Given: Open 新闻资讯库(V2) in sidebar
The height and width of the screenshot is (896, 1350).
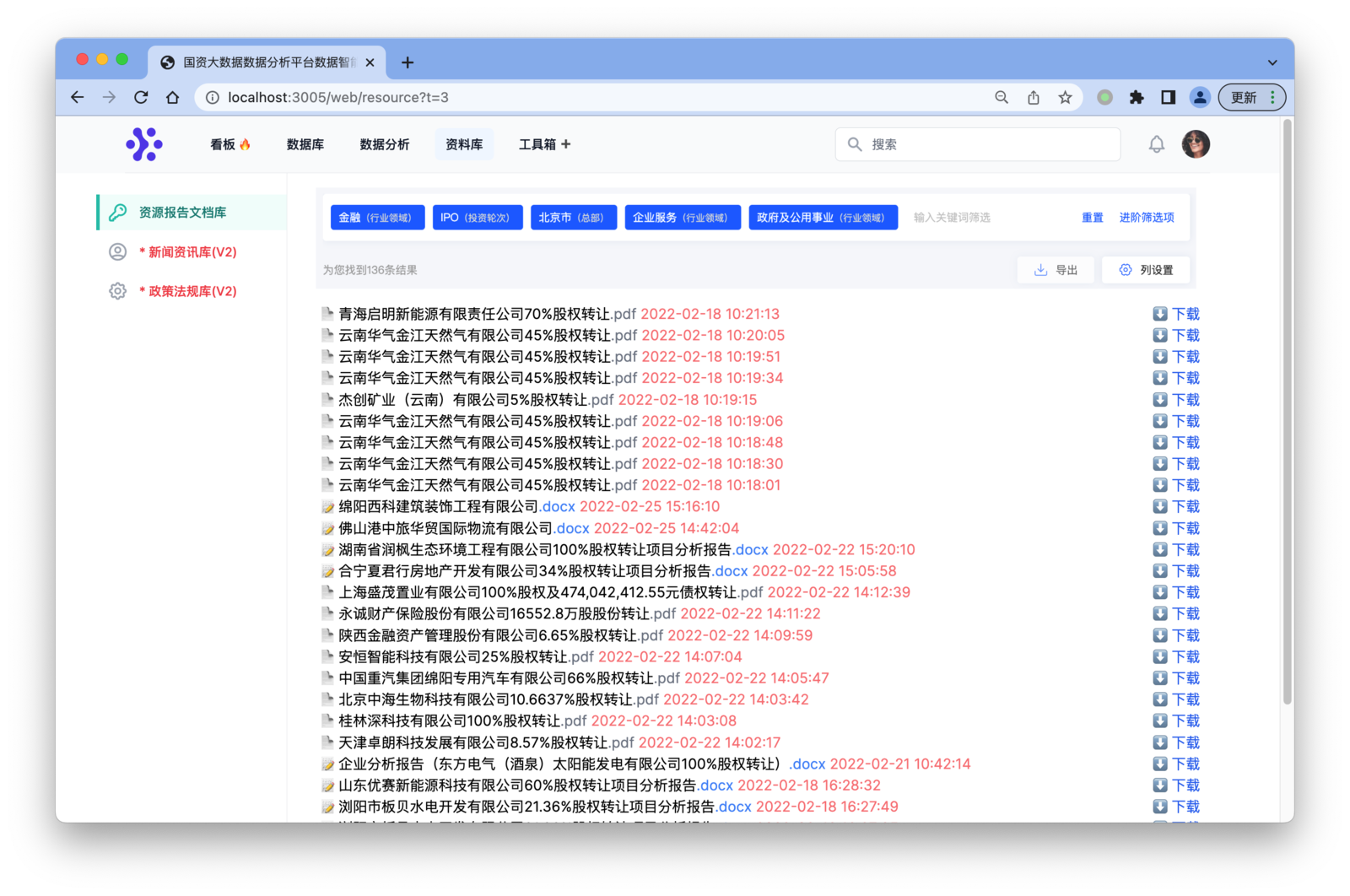Looking at the screenshot, I should 187,252.
